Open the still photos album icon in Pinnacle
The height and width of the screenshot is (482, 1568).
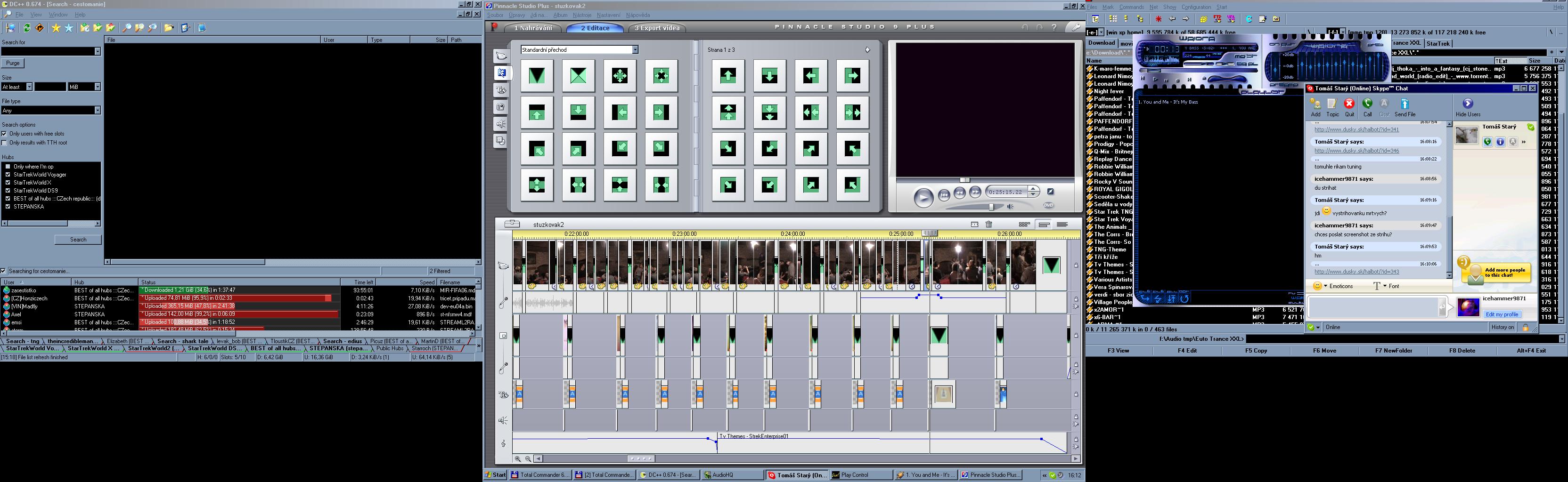[x=501, y=107]
